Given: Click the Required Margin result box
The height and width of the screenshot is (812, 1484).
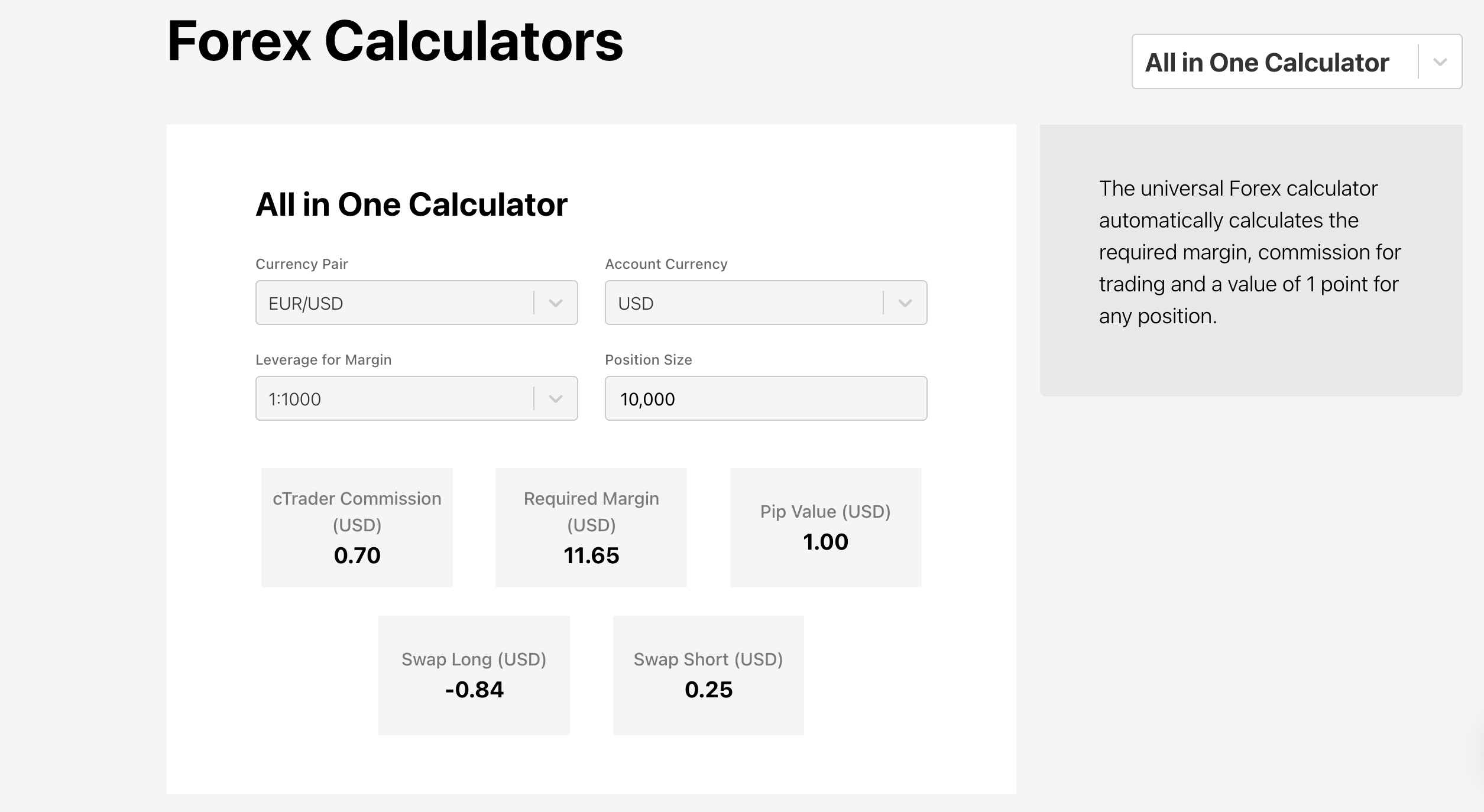Looking at the screenshot, I should [591, 527].
